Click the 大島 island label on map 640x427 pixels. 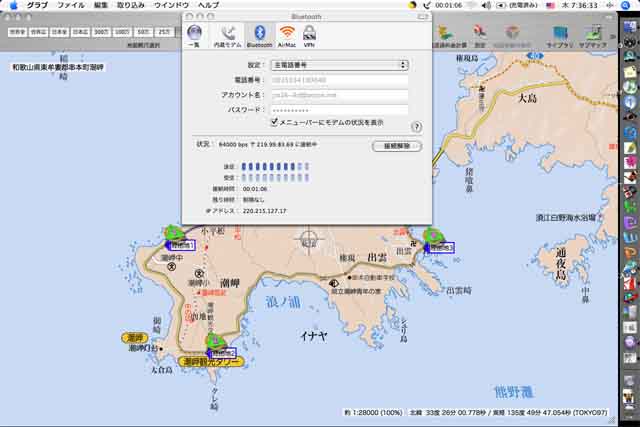pos(527,98)
